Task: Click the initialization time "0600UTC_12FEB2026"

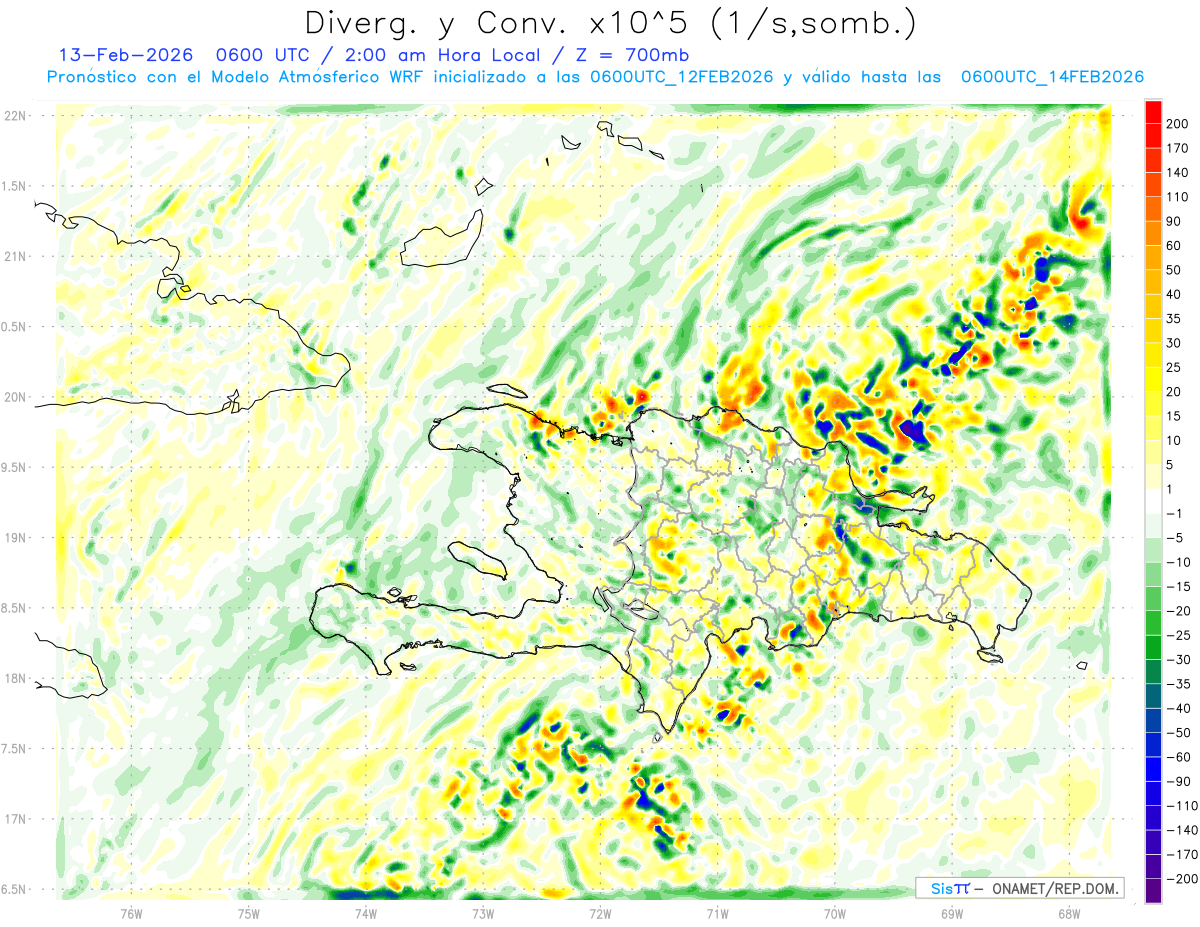Action: pos(682,77)
